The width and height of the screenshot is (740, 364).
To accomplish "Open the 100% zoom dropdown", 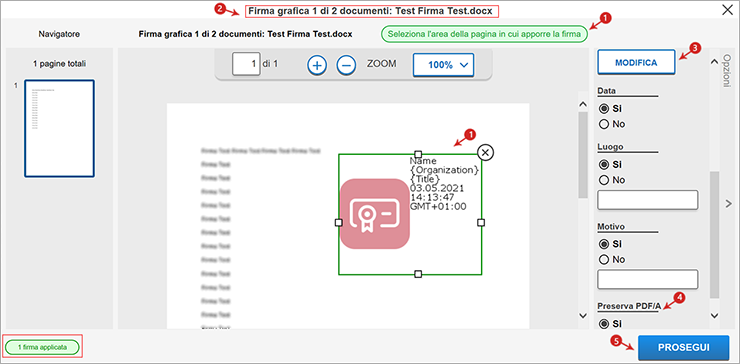I will click(x=443, y=65).
